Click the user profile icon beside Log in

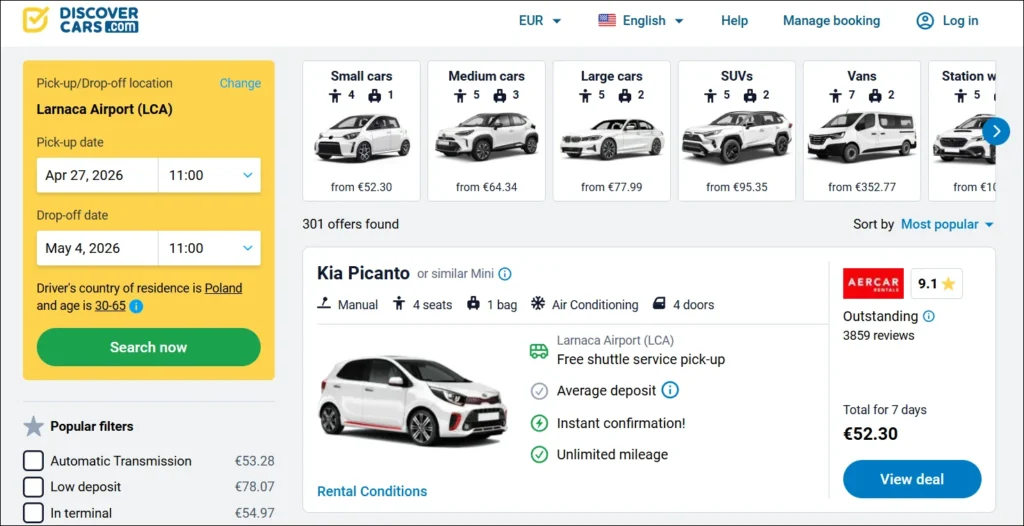point(925,21)
